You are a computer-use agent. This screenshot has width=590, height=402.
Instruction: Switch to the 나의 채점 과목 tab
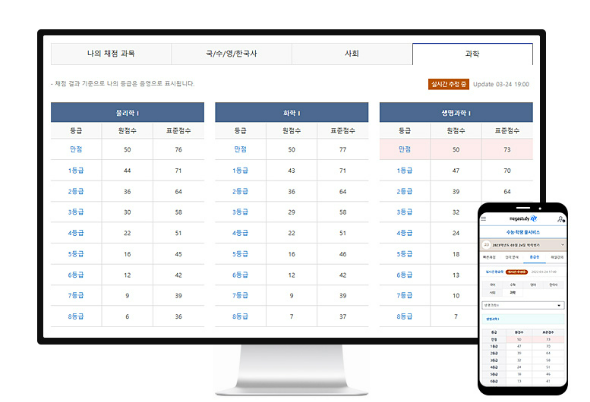111,54
